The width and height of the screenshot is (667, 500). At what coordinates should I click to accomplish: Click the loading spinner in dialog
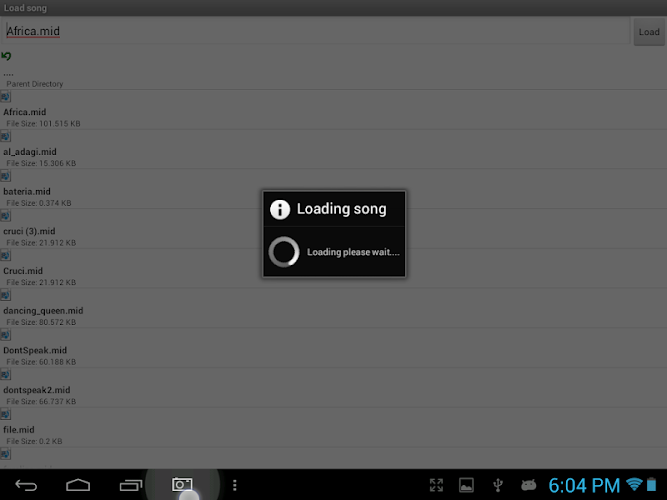click(x=284, y=251)
